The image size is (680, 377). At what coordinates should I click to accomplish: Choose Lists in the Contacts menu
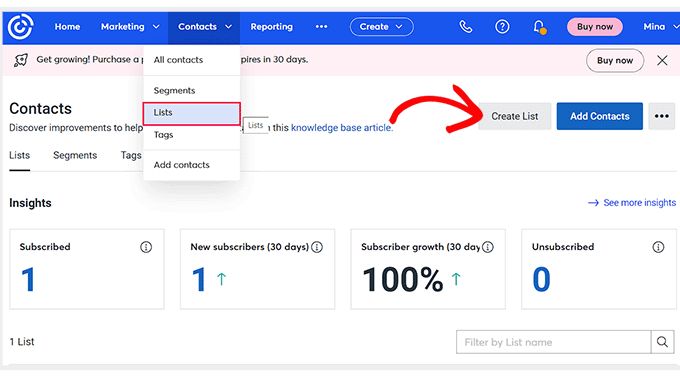click(x=191, y=113)
